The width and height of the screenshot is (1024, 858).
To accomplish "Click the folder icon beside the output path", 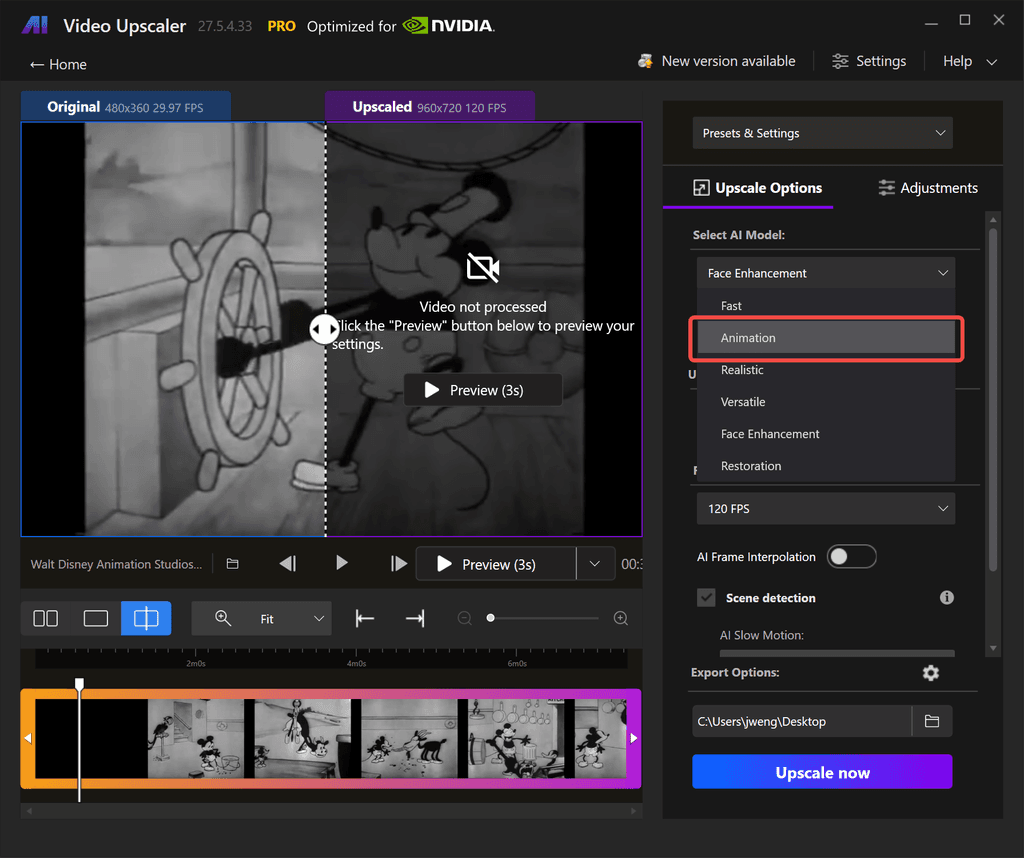I will (x=932, y=721).
